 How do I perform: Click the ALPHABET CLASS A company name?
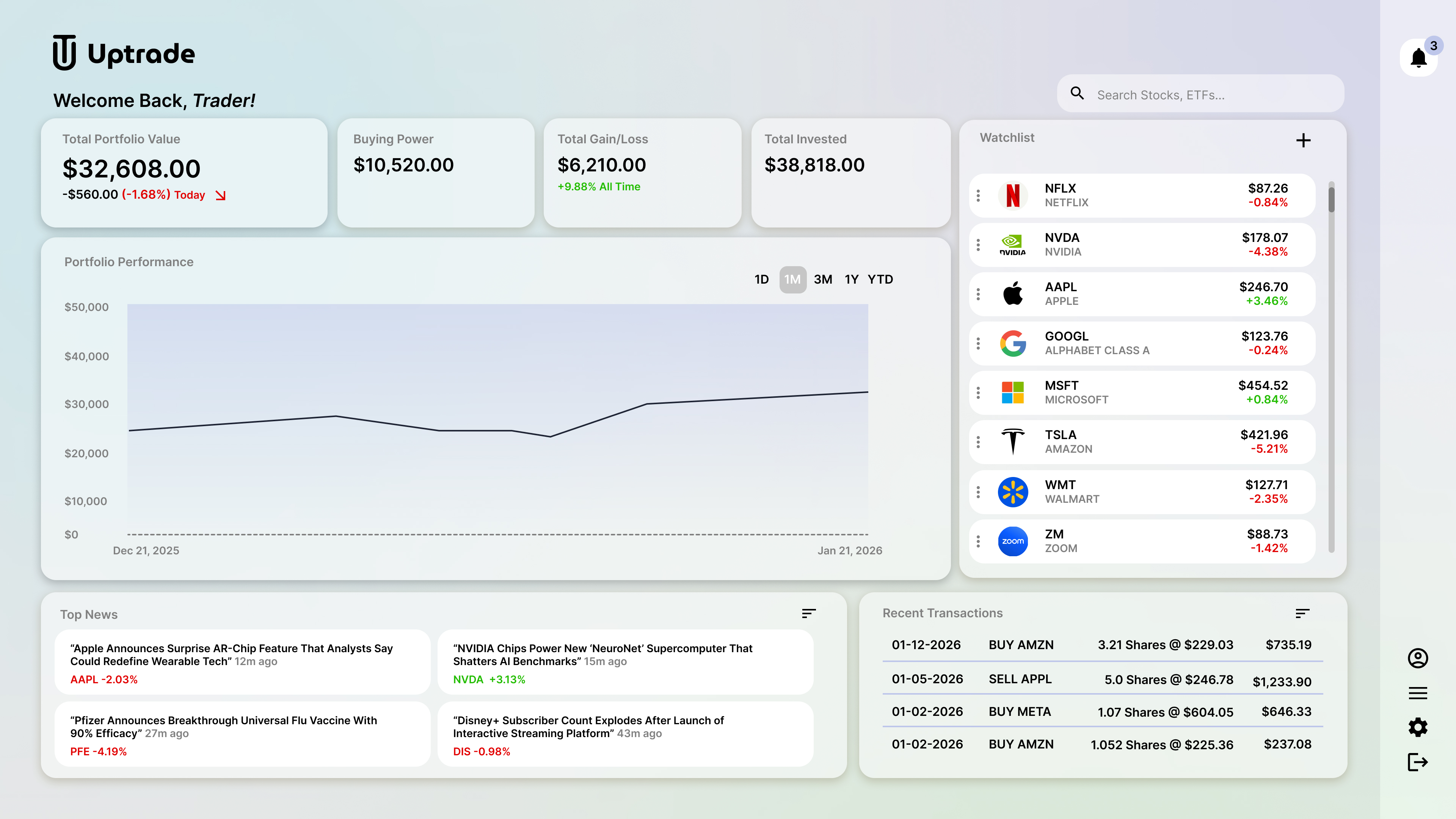click(1097, 350)
